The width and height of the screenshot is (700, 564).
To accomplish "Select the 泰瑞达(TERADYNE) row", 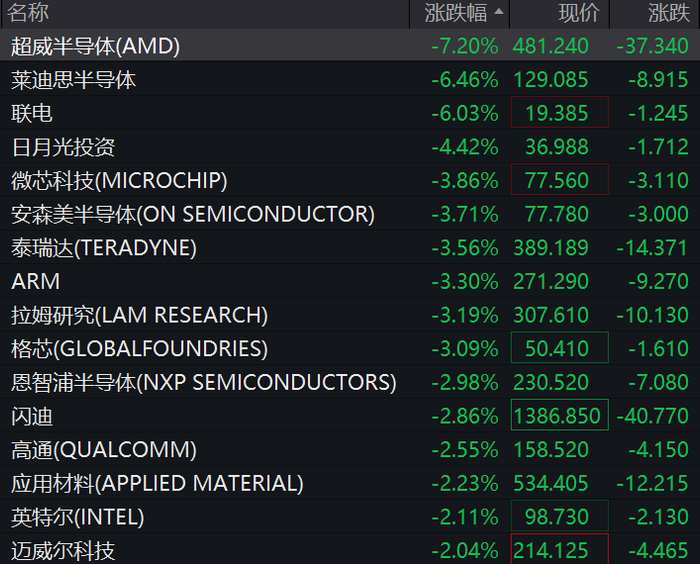I will point(350,247).
